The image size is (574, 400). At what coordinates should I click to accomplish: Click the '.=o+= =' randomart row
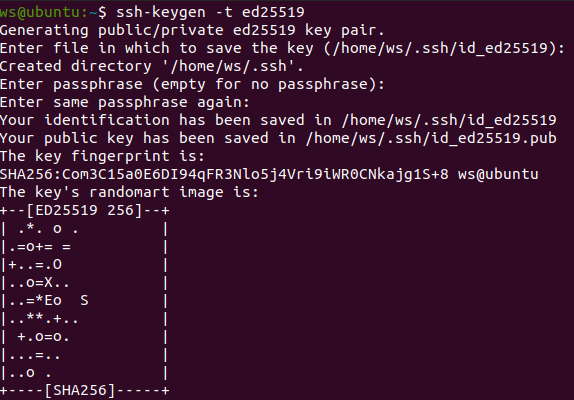tap(40, 247)
